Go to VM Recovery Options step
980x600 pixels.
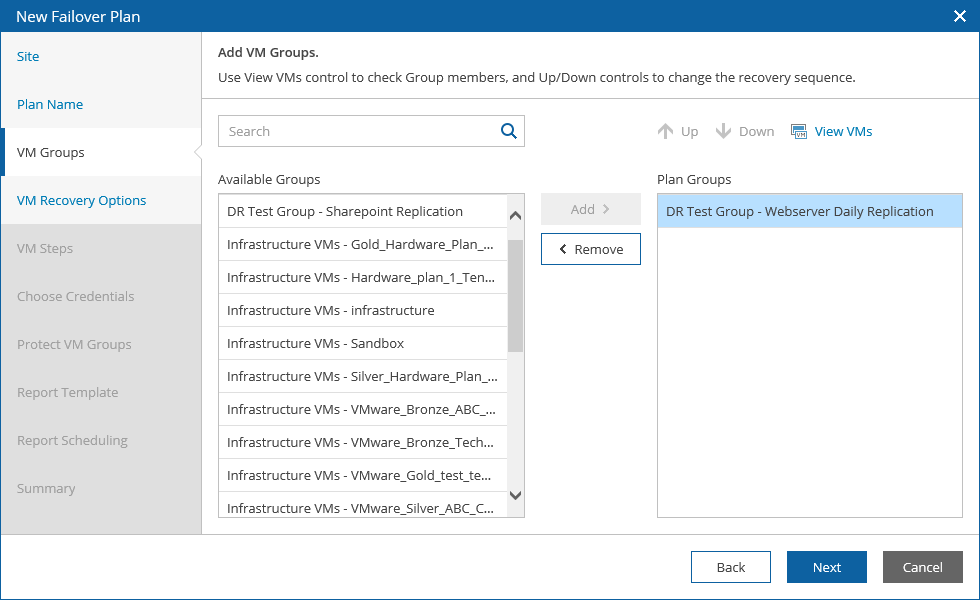tap(81, 200)
